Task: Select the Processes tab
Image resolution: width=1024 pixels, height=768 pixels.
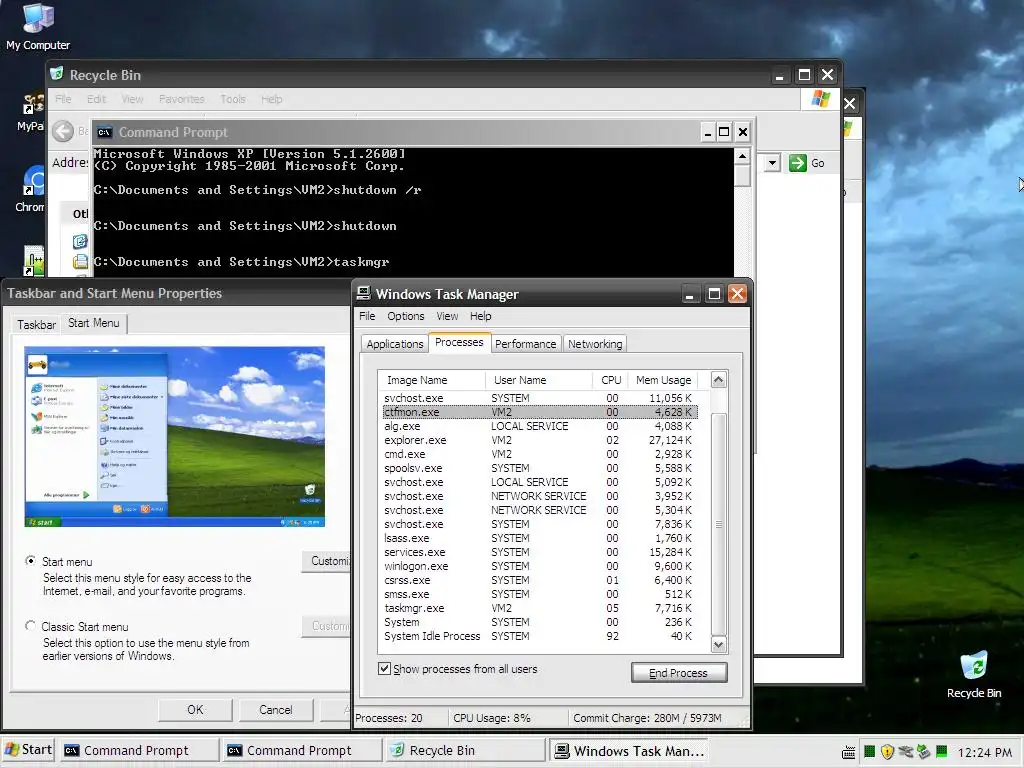Action: (459, 342)
